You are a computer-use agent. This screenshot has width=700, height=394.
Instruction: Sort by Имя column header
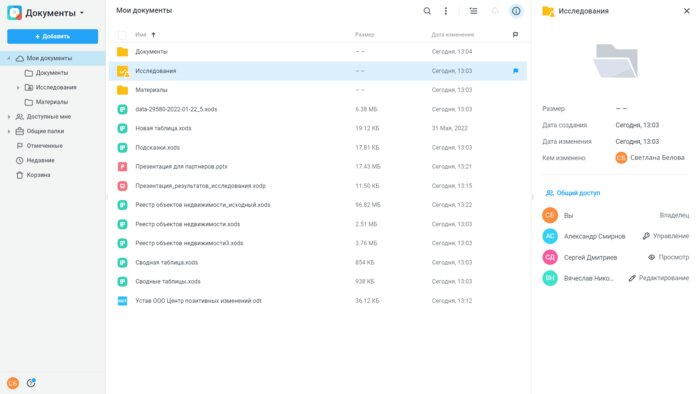pyautogui.click(x=141, y=35)
